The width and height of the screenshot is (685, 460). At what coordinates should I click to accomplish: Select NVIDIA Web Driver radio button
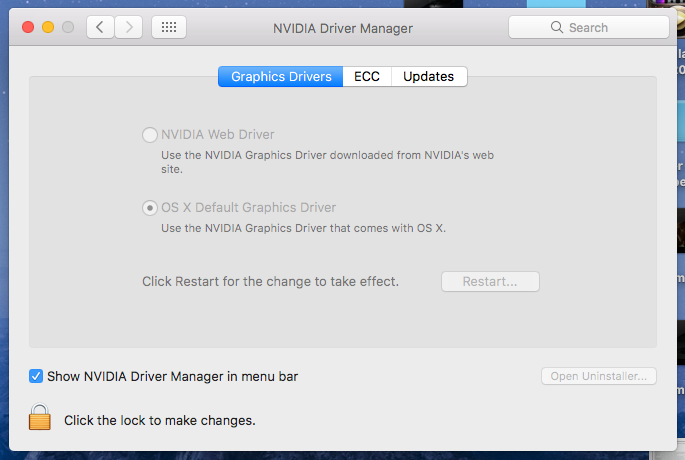[x=150, y=135]
